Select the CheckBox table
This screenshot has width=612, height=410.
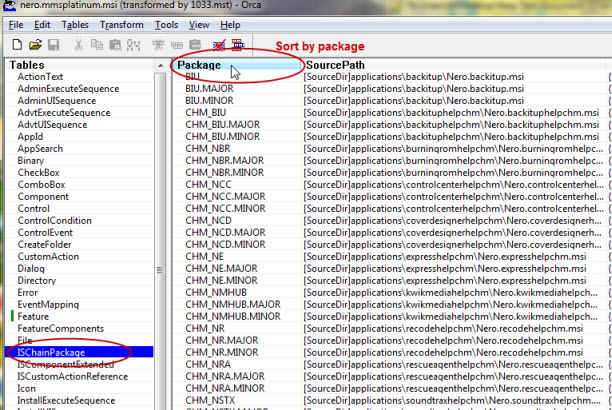(x=38, y=173)
